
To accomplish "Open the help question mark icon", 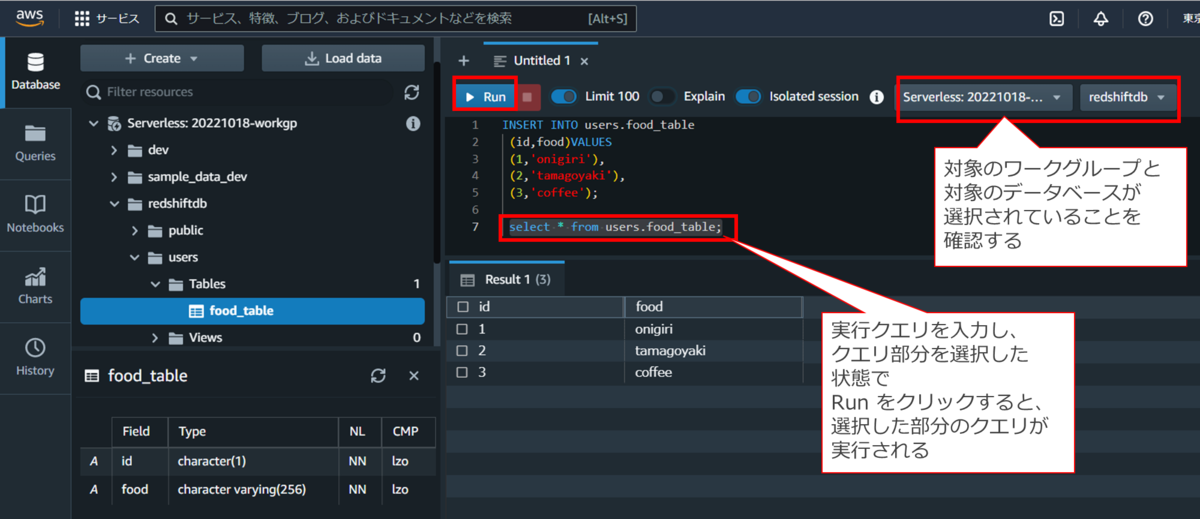I will pos(1146,18).
